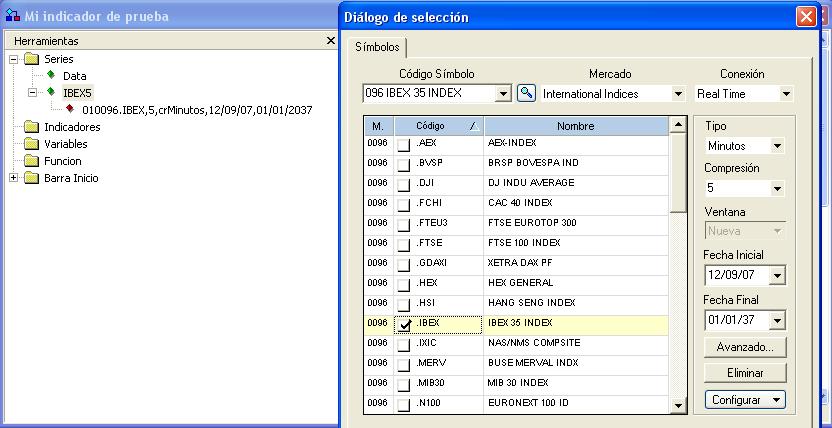Select the Símbolos tab
This screenshot has width=832, height=428.
(377, 47)
